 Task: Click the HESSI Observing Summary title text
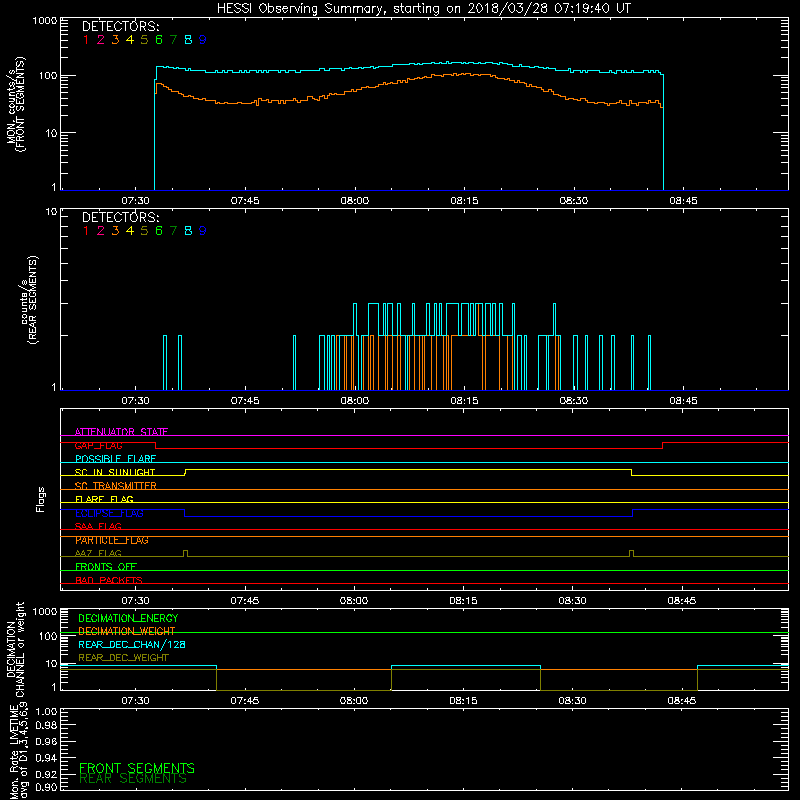pyautogui.click(x=424, y=9)
